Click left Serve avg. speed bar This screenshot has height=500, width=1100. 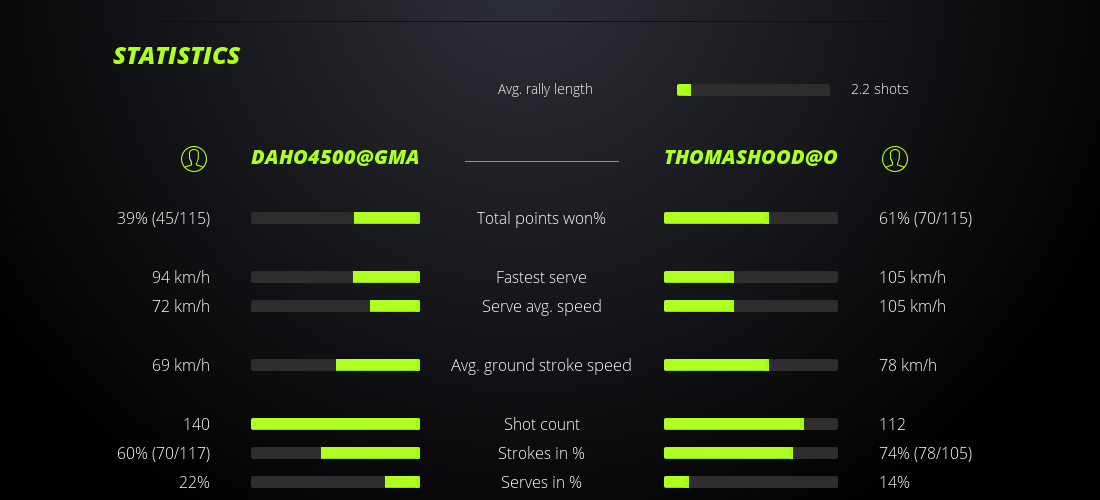pos(335,306)
